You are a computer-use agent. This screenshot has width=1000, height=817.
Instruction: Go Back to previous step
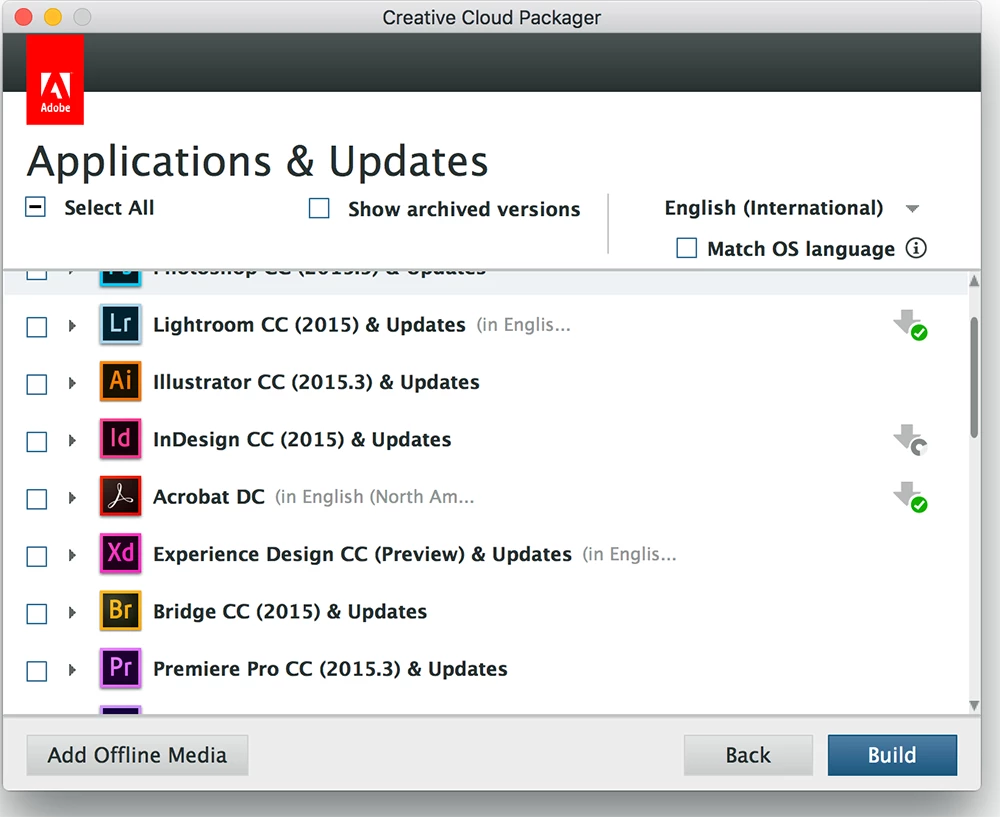click(748, 755)
